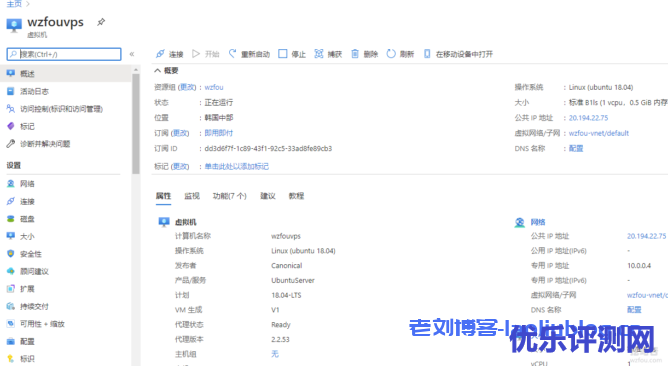
Task: Switch to the 属性 tab
Action: coord(163,196)
